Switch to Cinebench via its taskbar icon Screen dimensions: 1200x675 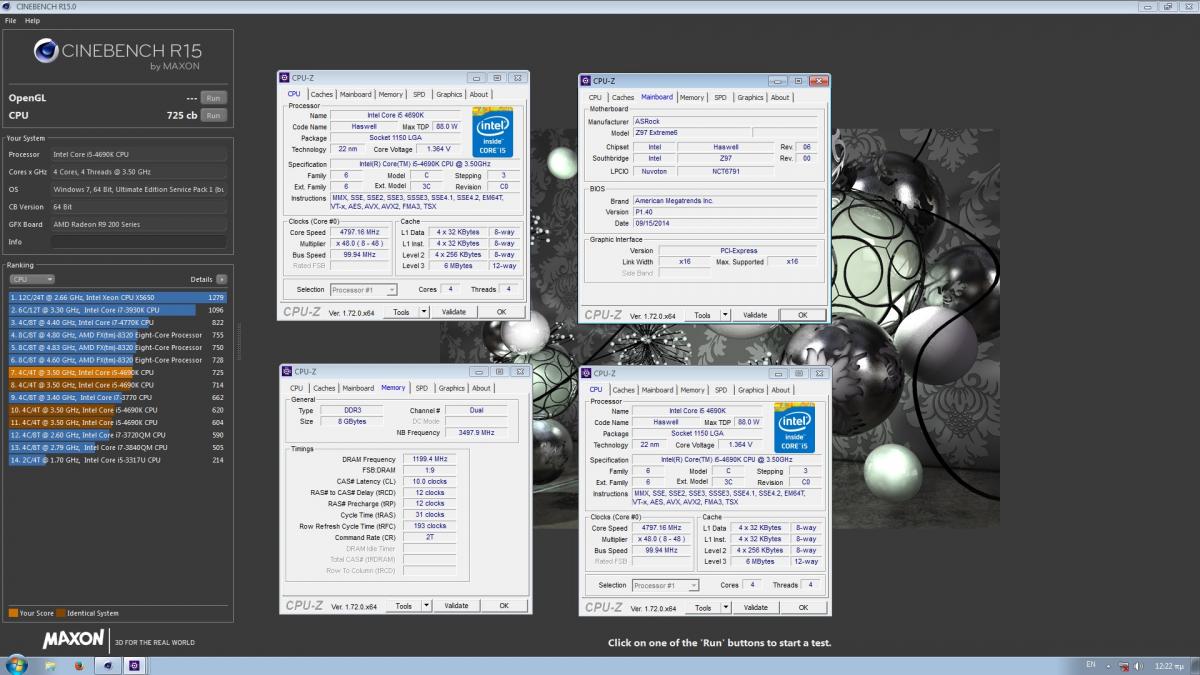[107, 665]
